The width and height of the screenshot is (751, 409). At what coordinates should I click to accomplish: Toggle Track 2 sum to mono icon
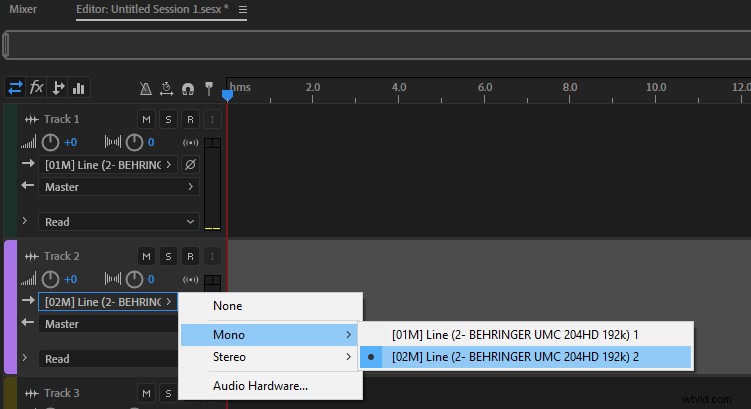click(191, 279)
